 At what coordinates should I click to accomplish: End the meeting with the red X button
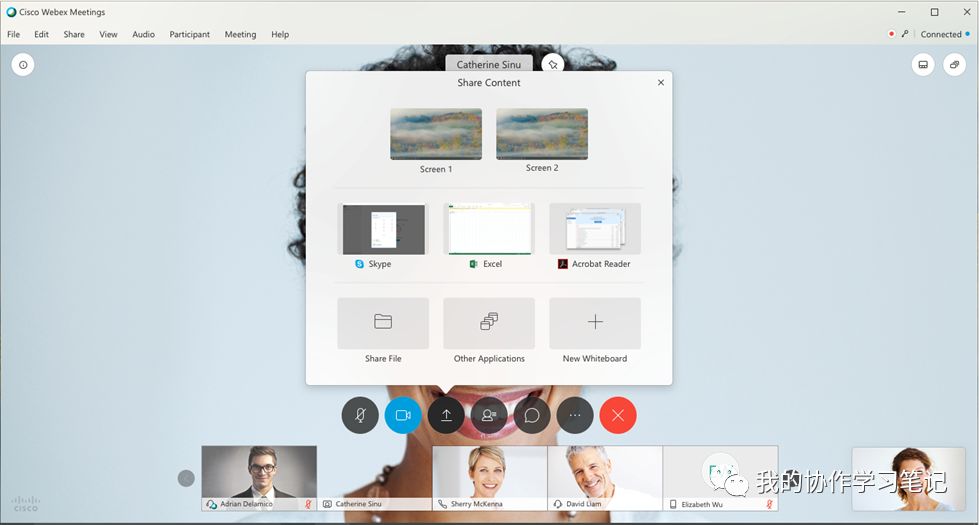point(618,415)
